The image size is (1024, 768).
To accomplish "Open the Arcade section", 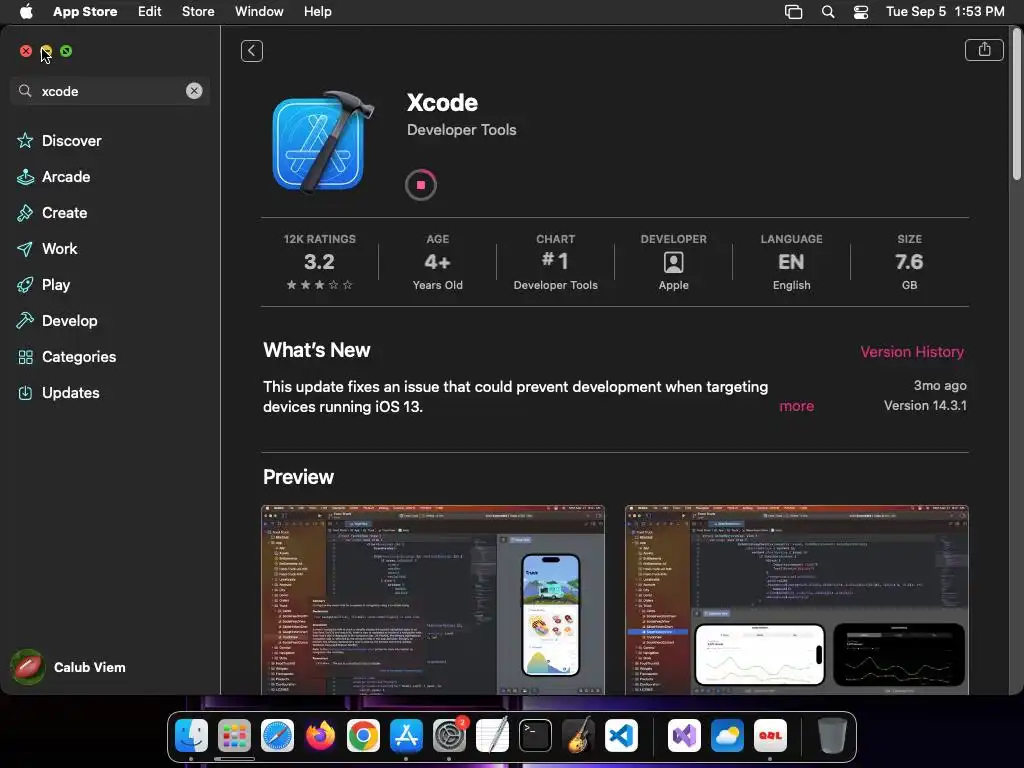I will [54, 176].
